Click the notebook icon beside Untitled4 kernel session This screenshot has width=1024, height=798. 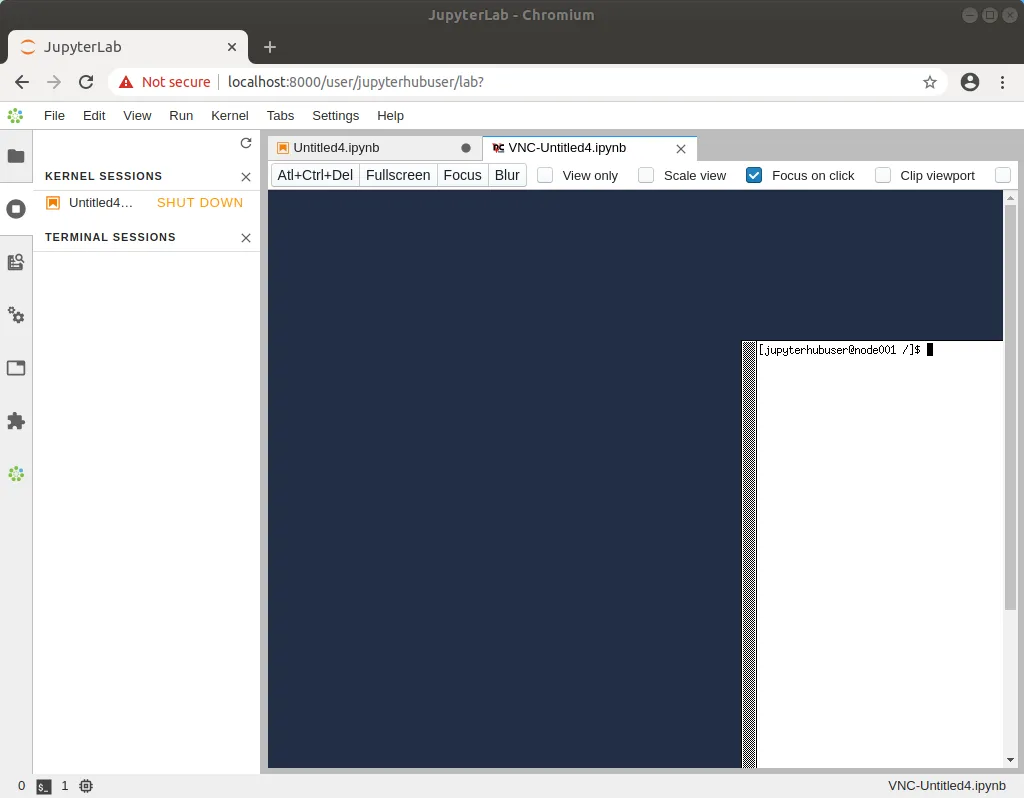coord(53,203)
